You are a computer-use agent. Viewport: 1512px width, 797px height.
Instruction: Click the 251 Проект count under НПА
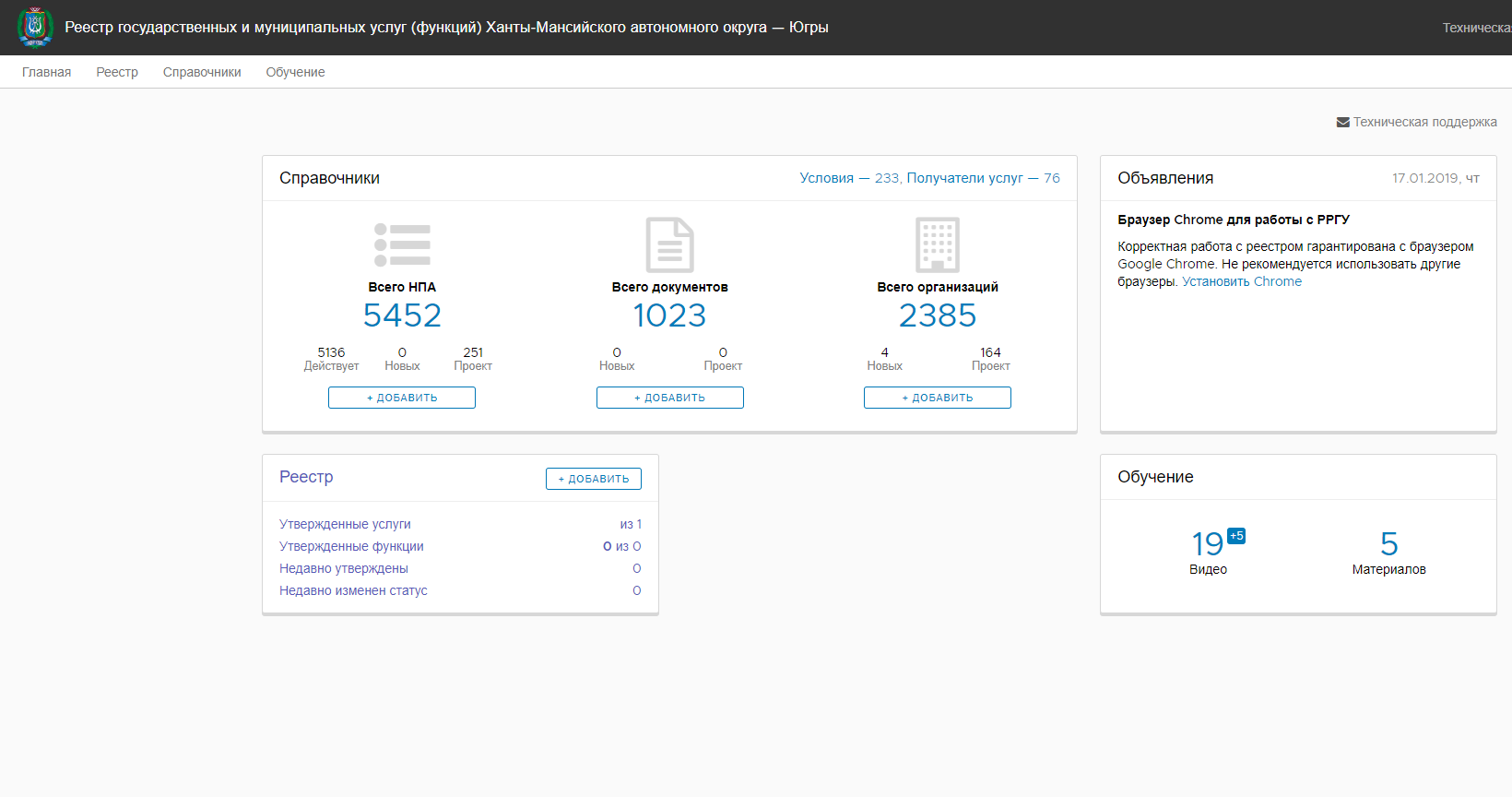(473, 359)
